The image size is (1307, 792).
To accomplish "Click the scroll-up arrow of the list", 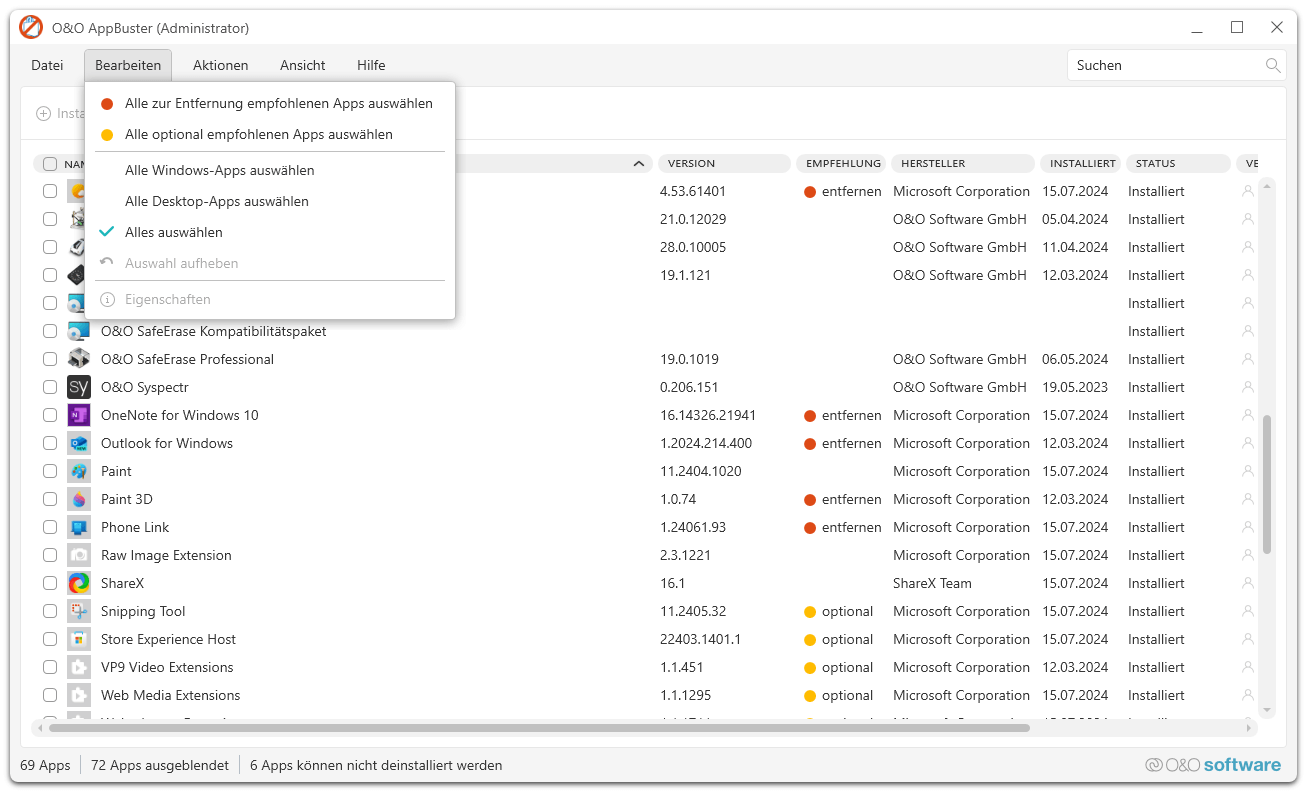I will pos(1267,185).
